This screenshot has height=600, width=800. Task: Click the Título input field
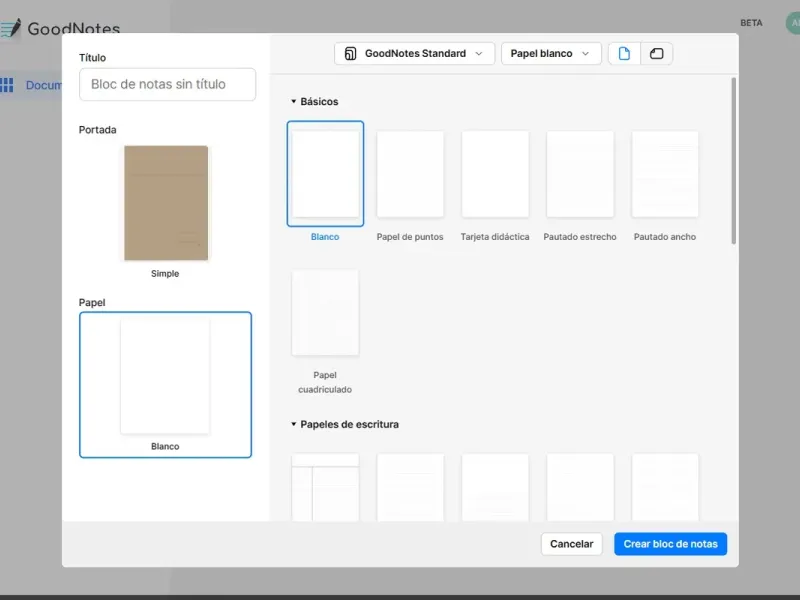[x=167, y=84]
